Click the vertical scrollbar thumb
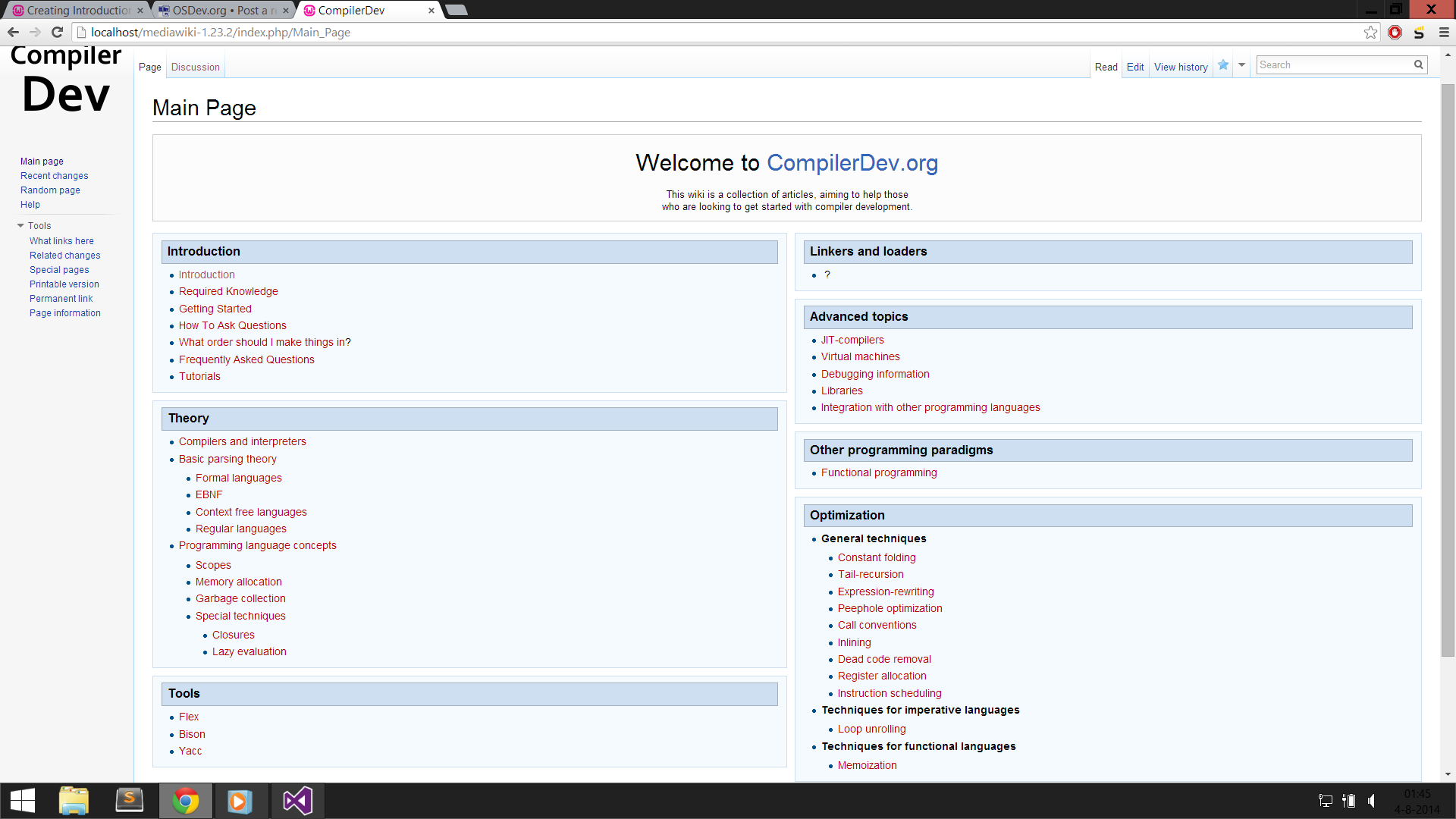1456x819 pixels. click(x=1448, y=370)
